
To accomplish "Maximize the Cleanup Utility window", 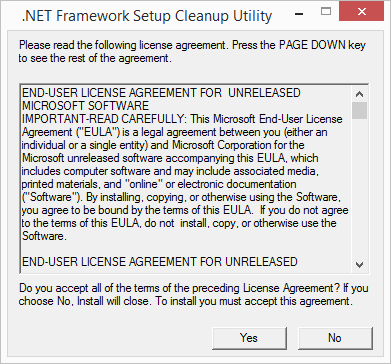I will [326, 12].
